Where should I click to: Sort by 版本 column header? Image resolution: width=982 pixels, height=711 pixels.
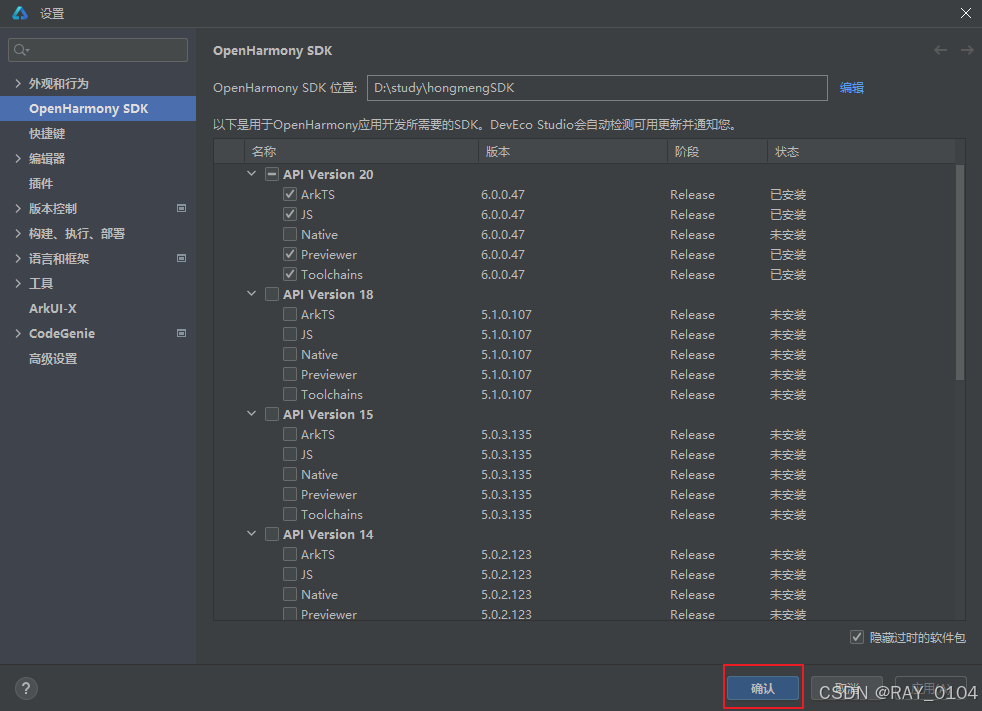(x=572, y=152)
